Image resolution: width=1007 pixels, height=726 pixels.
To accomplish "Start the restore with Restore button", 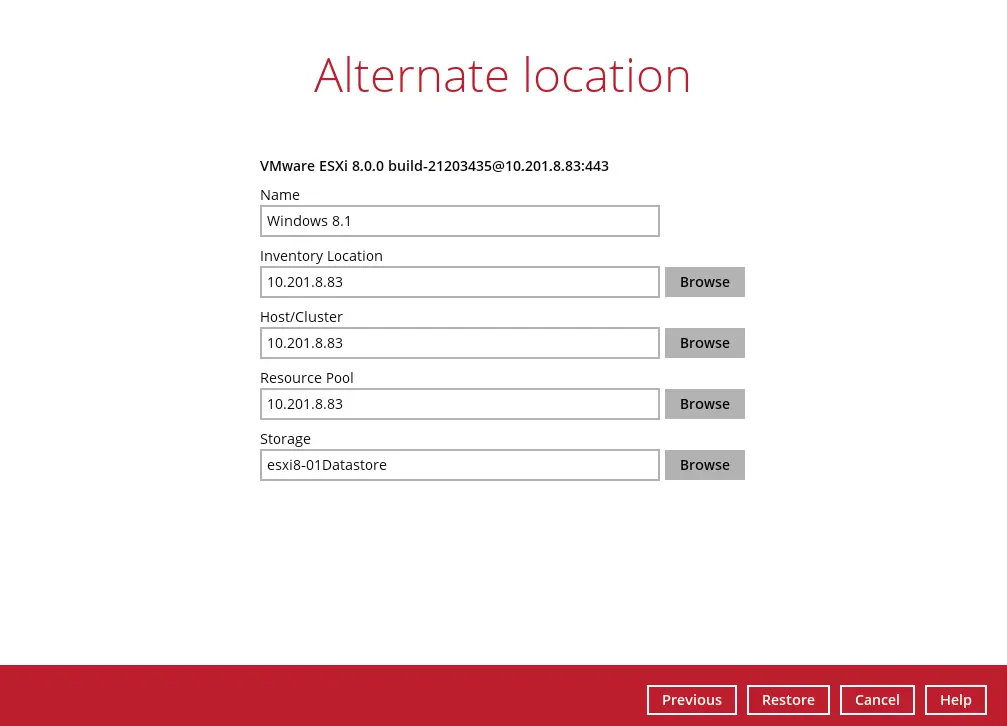I will pyautogui.click(x=788, y=700).
